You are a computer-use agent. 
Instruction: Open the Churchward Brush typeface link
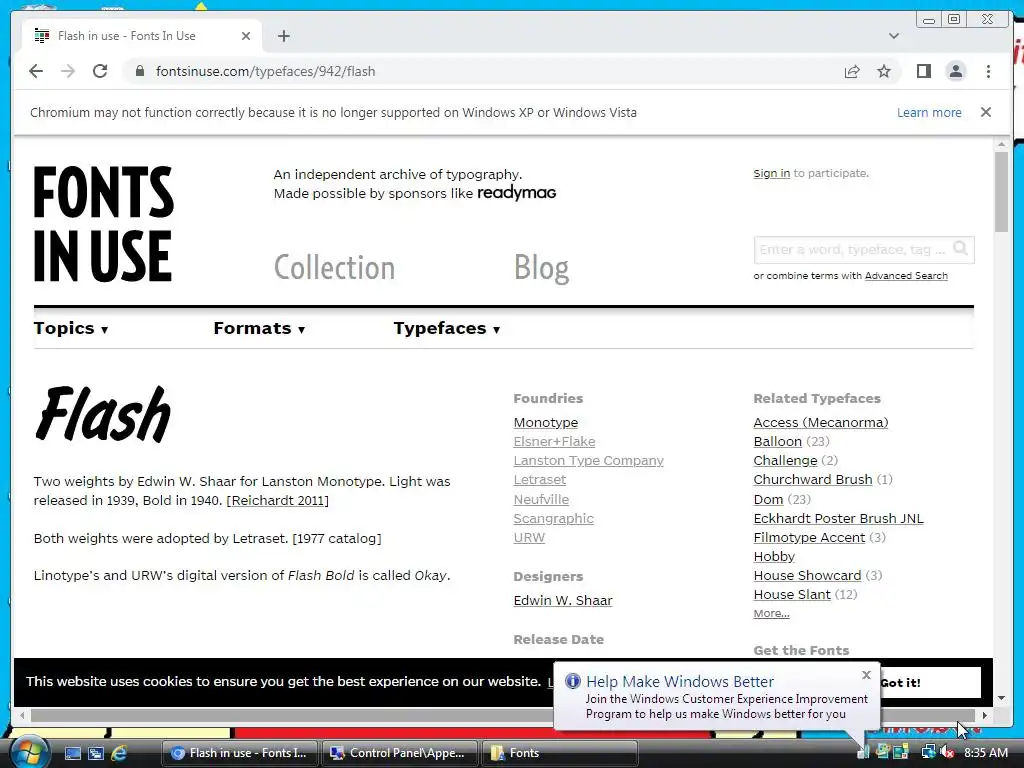[x=812, y=479]
